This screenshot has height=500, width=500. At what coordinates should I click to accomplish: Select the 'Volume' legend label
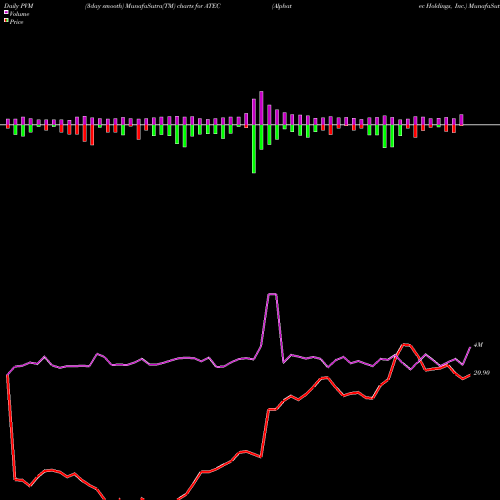[x=19, y=14]
